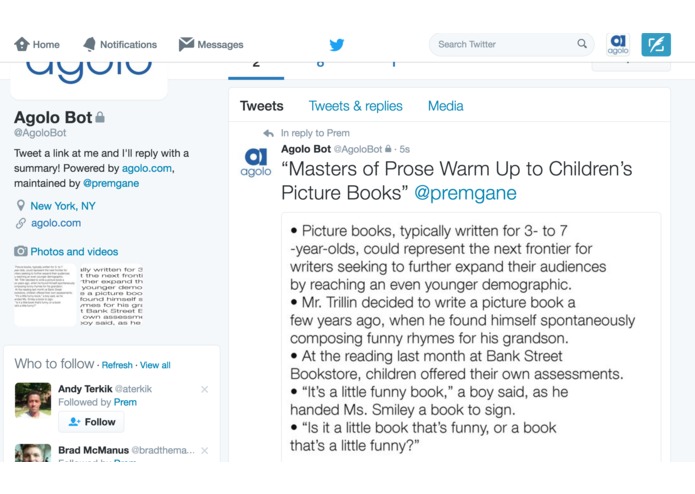This screenshot has width=695, height=494.
Task: Open the tweet's summary text image
Action: click(471, 338)
